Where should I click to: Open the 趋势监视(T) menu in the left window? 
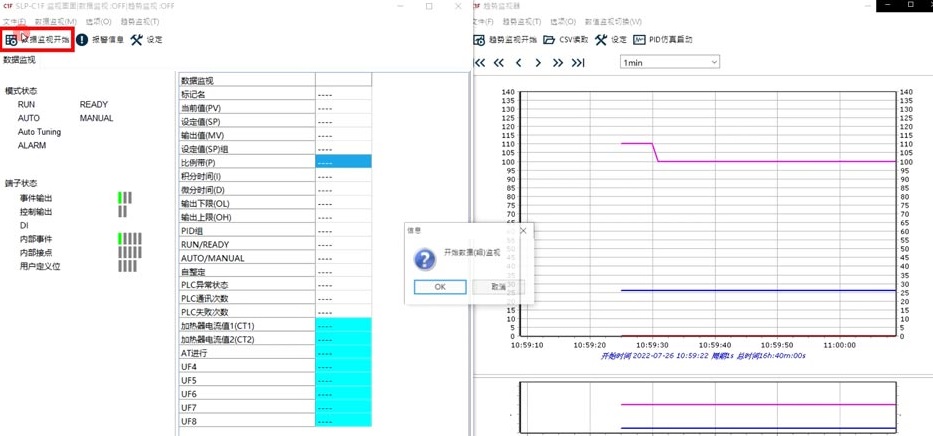click(139, 21)
